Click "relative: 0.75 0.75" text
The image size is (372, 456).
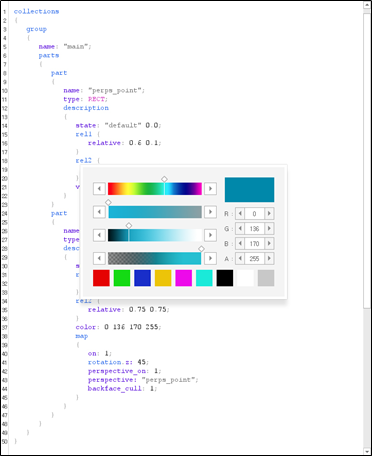tap(128, 310)
